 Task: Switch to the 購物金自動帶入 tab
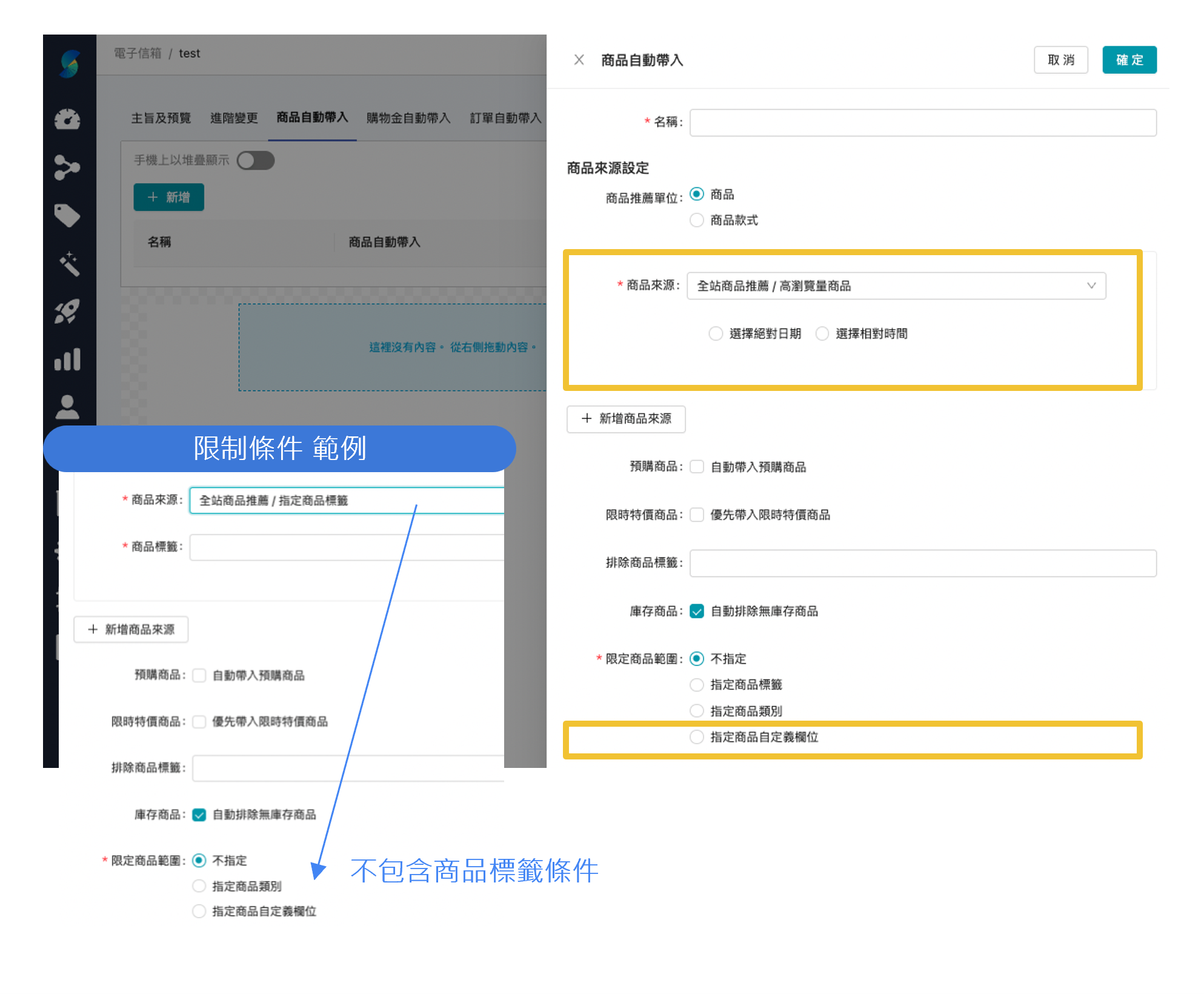pyautogui.click(x=408, y=118)
